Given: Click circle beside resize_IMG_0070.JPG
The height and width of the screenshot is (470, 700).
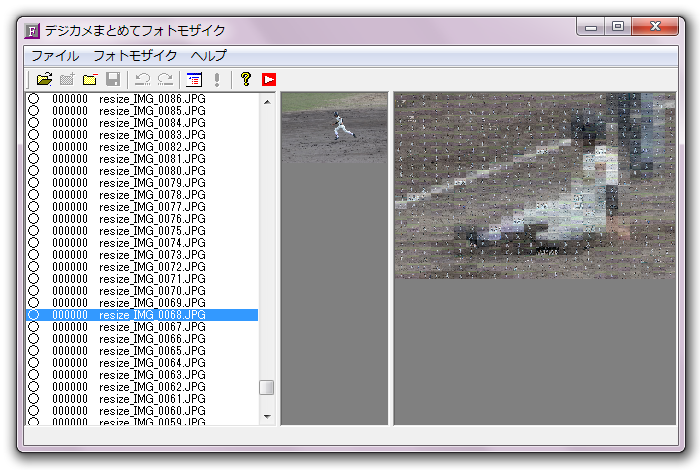Looking at the screenshot, I should (x=33, y=291).
